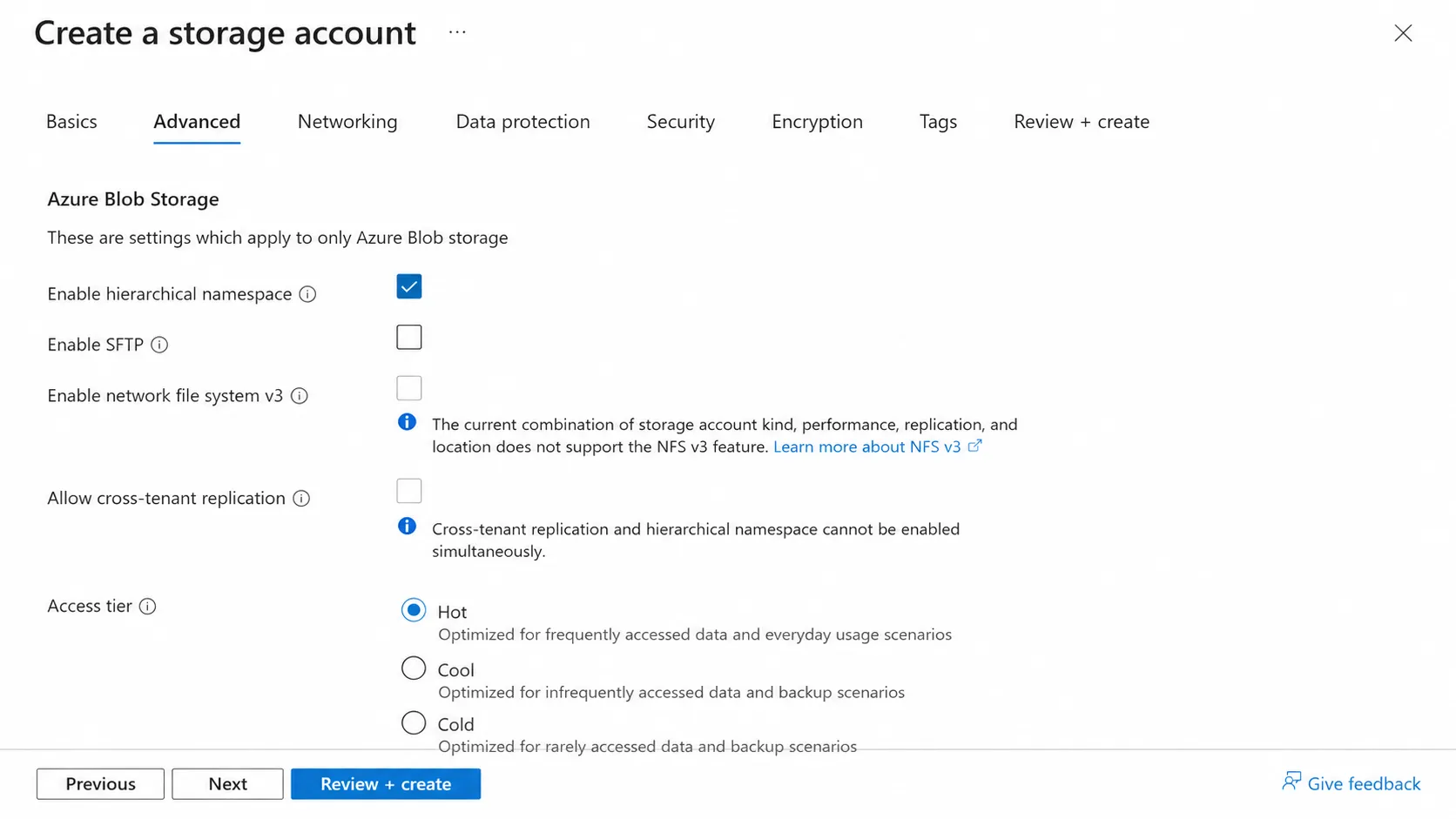Open the Tags tab
1456x819 pixels.
(x=938, y=122)
